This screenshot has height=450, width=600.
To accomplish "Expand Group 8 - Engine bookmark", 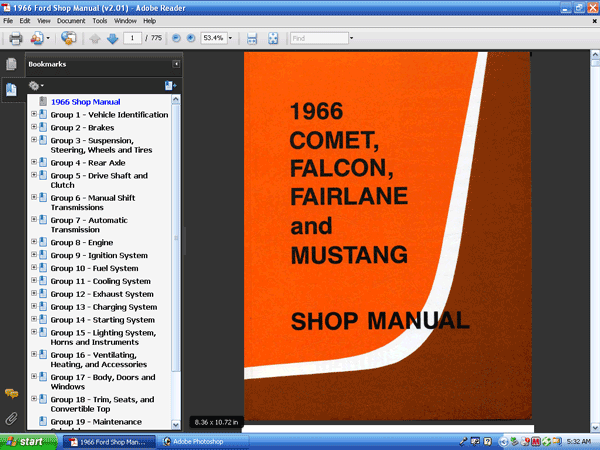I will point(34,241).
